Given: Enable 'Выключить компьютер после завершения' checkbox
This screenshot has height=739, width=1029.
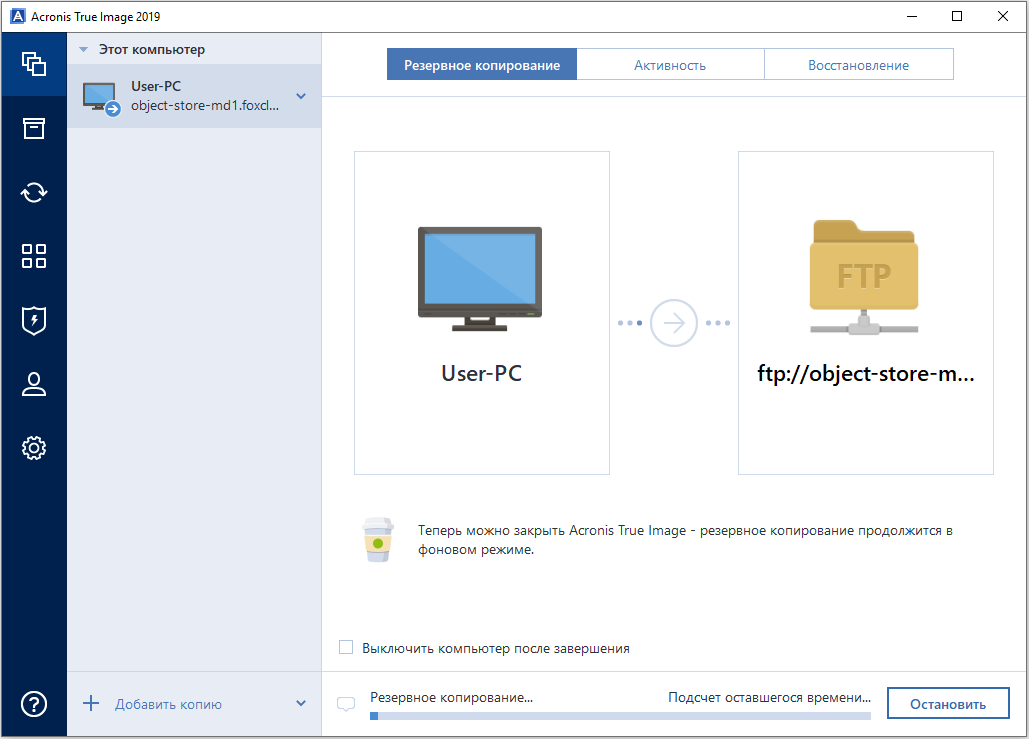Looking at the screenshot, I should [346, 648].
